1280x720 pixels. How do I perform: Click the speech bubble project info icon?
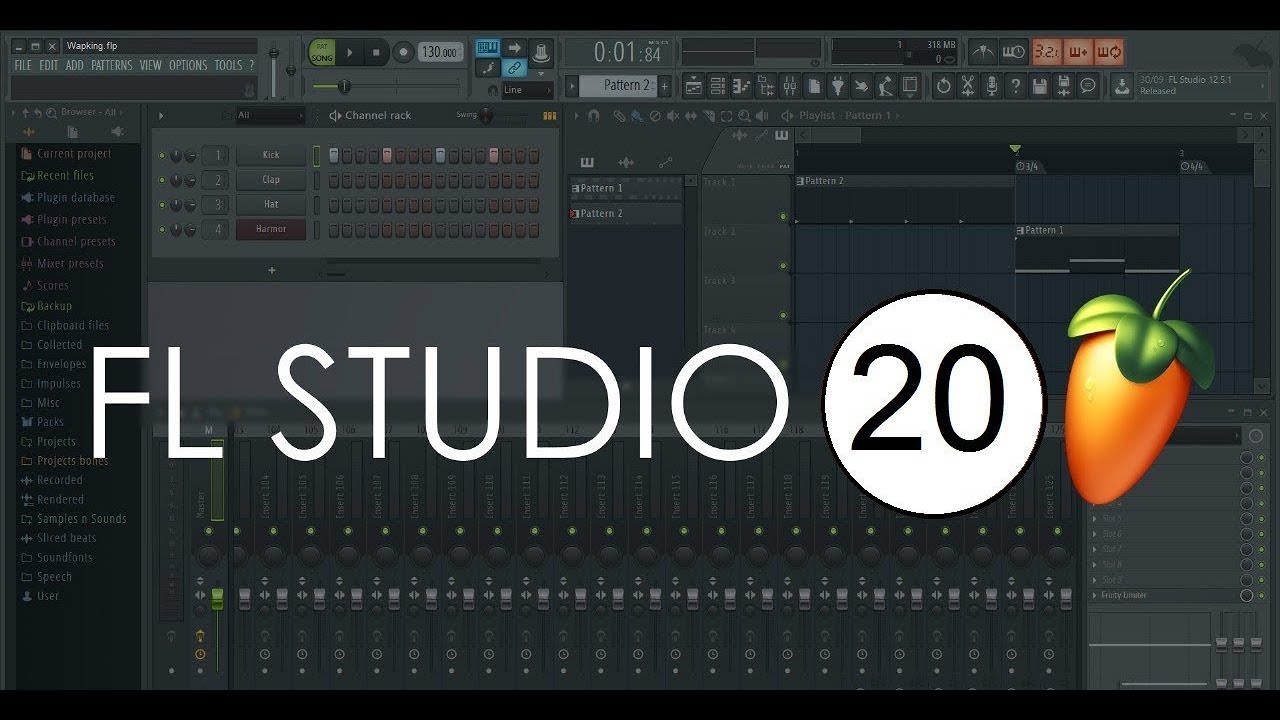tap(1089, 86)
